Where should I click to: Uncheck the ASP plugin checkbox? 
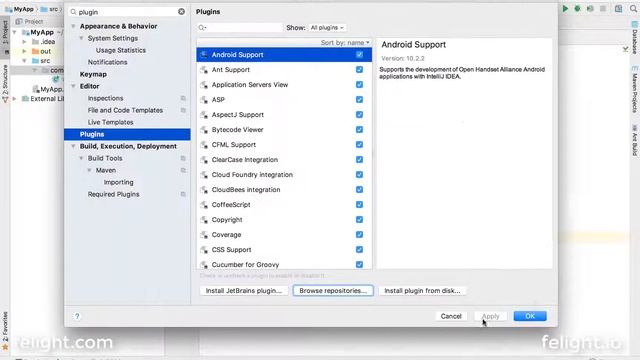tap(359, 100)
